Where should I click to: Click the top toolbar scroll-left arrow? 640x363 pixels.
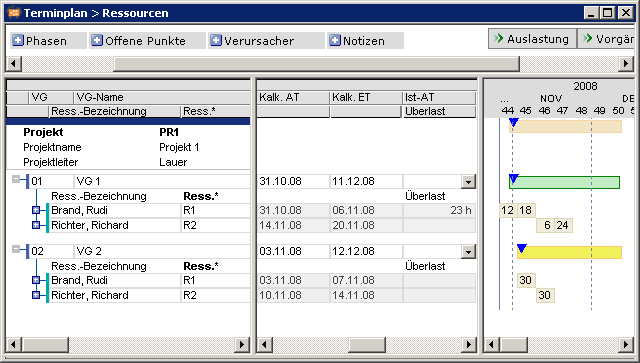[14, 64]
